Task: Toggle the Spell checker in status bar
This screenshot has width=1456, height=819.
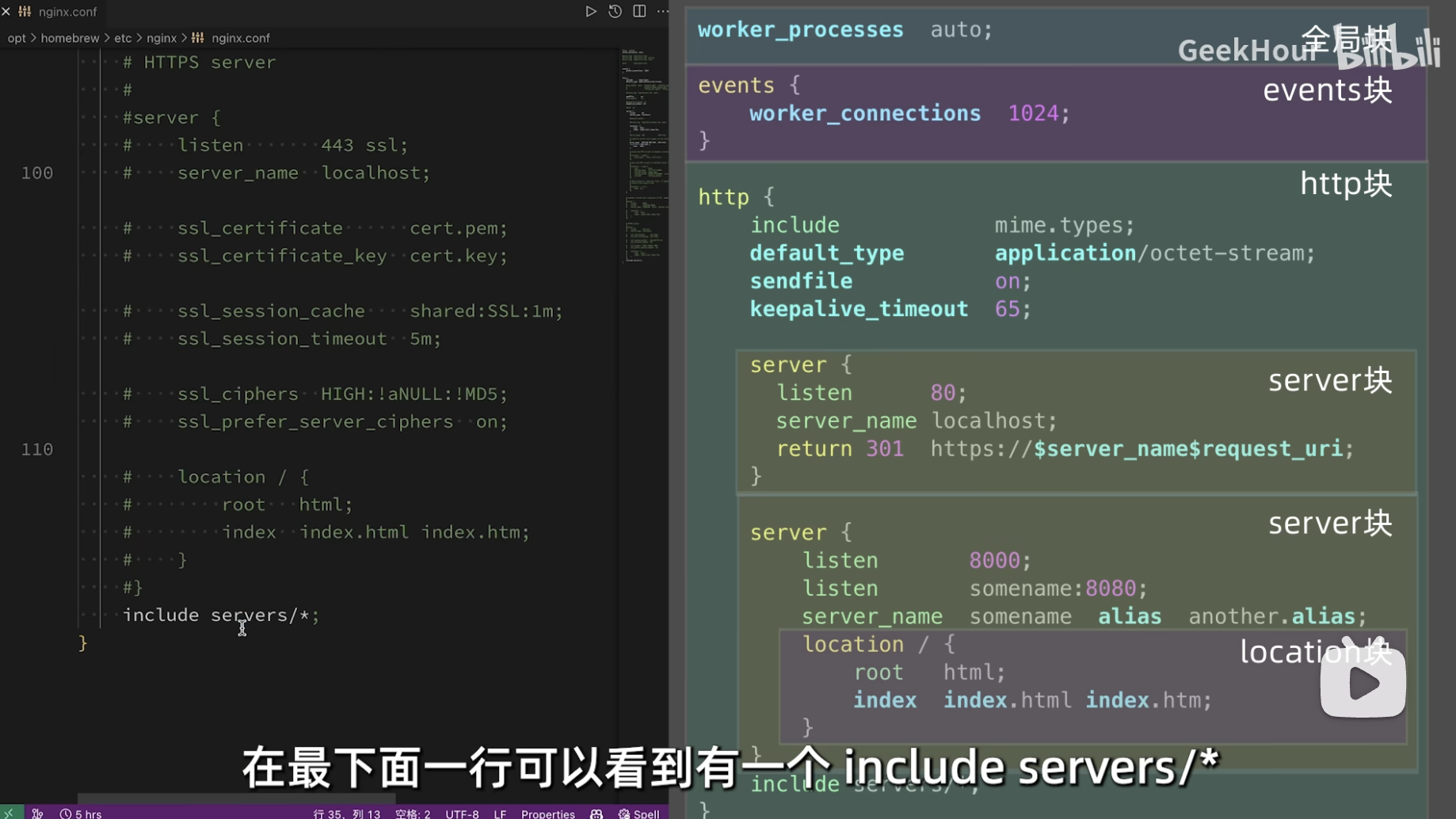Action: pos(638,813)
